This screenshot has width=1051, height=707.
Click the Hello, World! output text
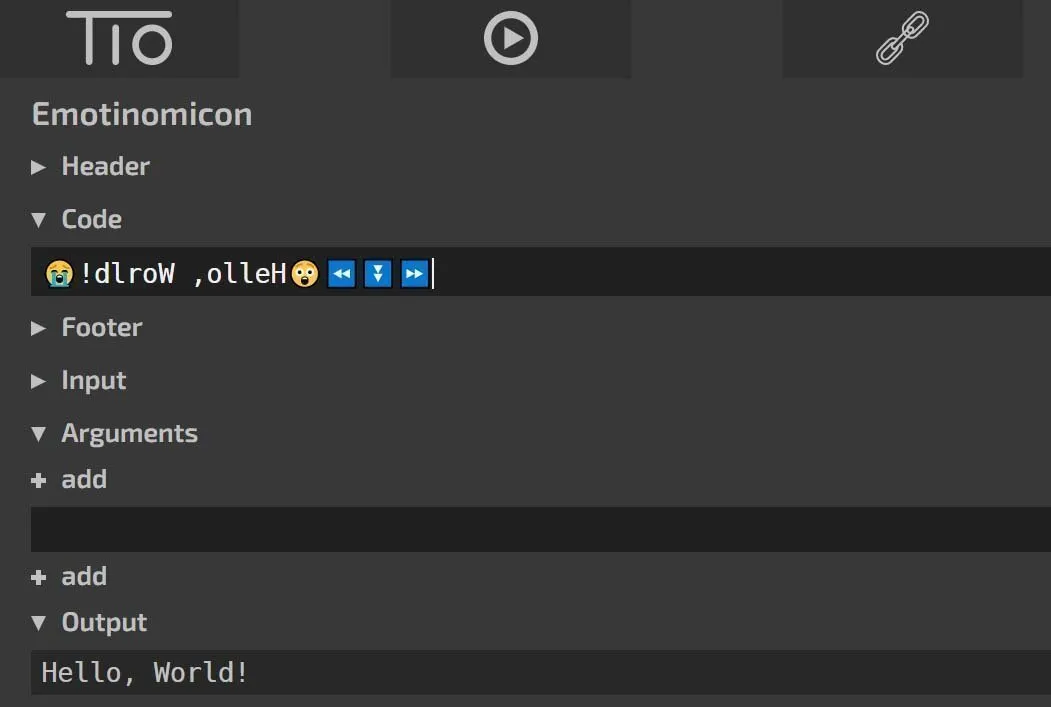click(144, 673)
